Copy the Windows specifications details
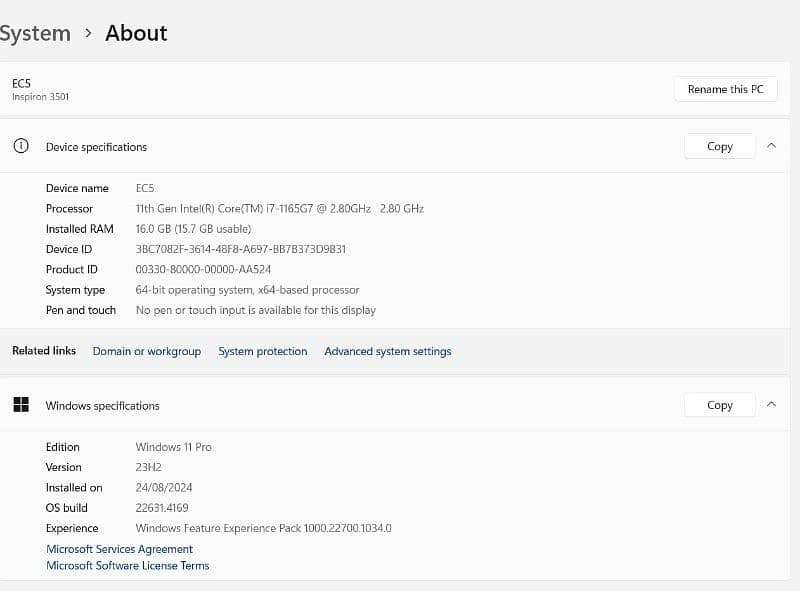Image resolution: width=800 pixels, height=591 pixels. tap(719, 405)
